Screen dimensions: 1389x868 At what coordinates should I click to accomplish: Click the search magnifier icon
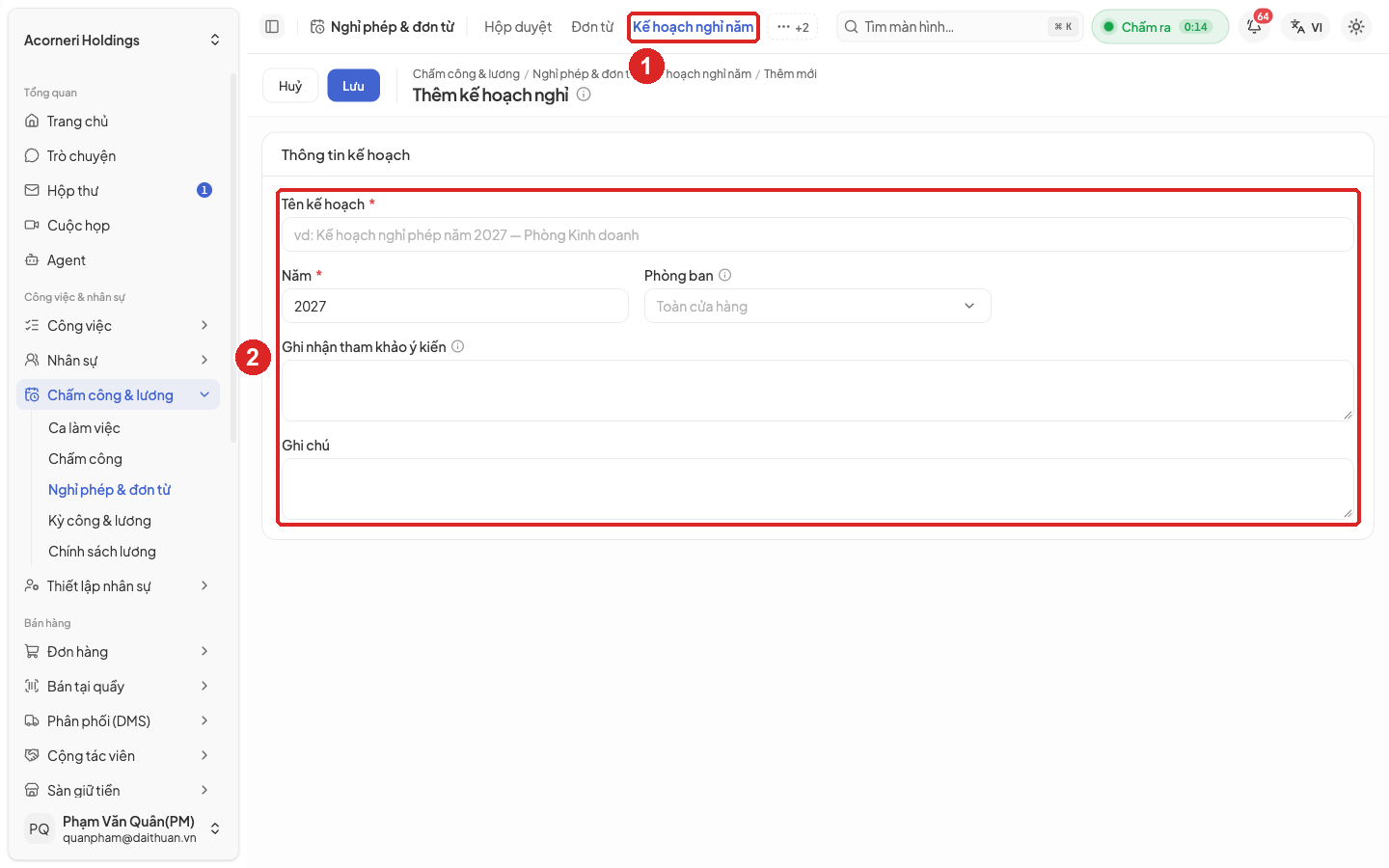pos(851,27)
